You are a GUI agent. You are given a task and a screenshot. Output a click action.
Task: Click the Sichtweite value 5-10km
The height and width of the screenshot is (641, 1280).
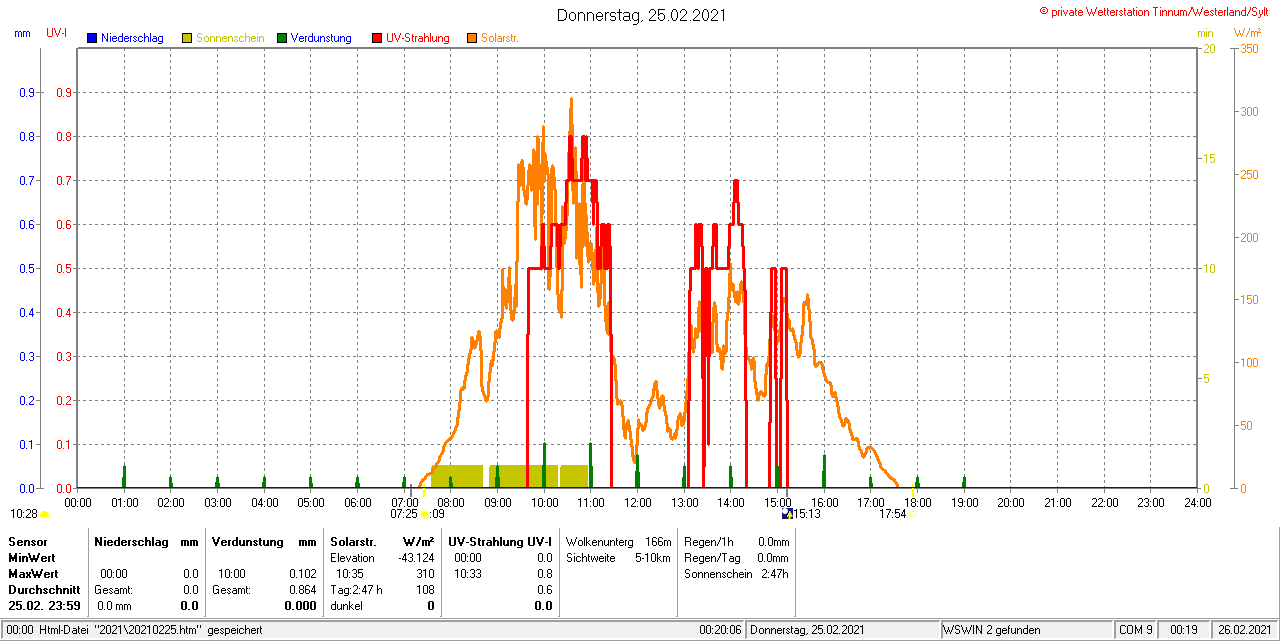pyautogui.click(x=653, y=557)
